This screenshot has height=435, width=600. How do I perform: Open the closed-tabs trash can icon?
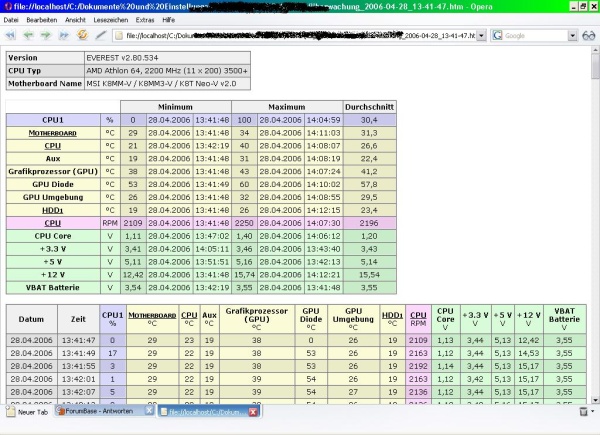coord(583,411)
